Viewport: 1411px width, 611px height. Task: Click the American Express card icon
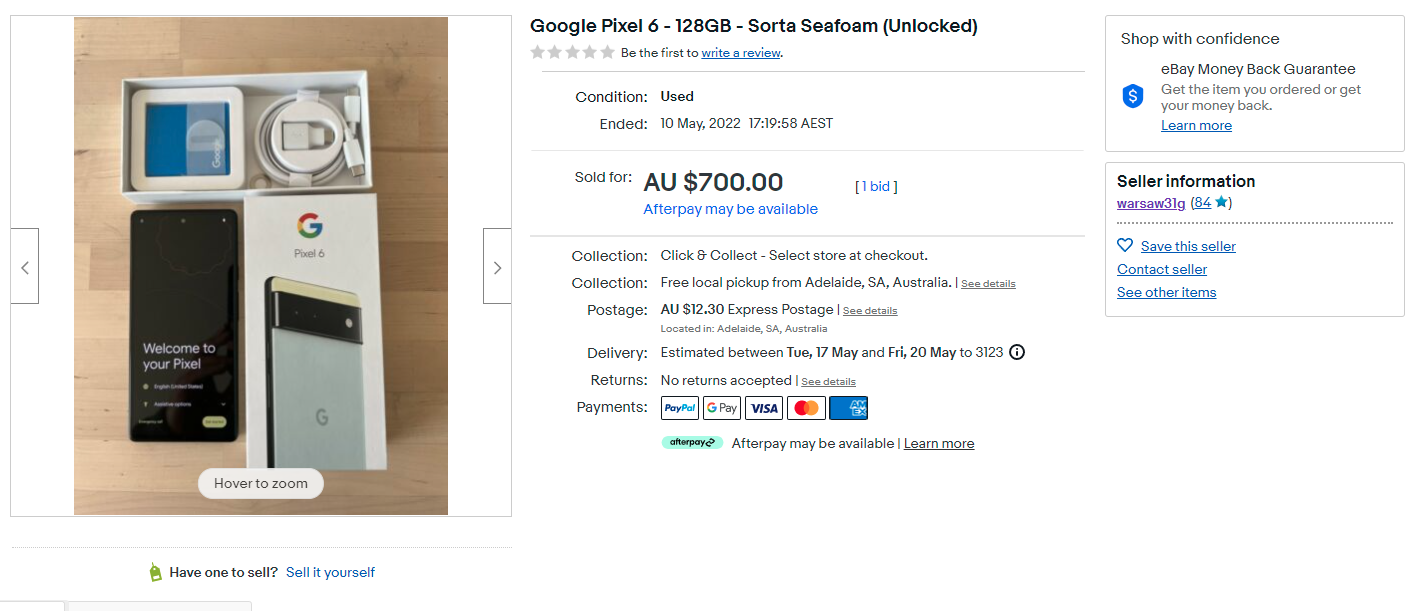(848, 408)
